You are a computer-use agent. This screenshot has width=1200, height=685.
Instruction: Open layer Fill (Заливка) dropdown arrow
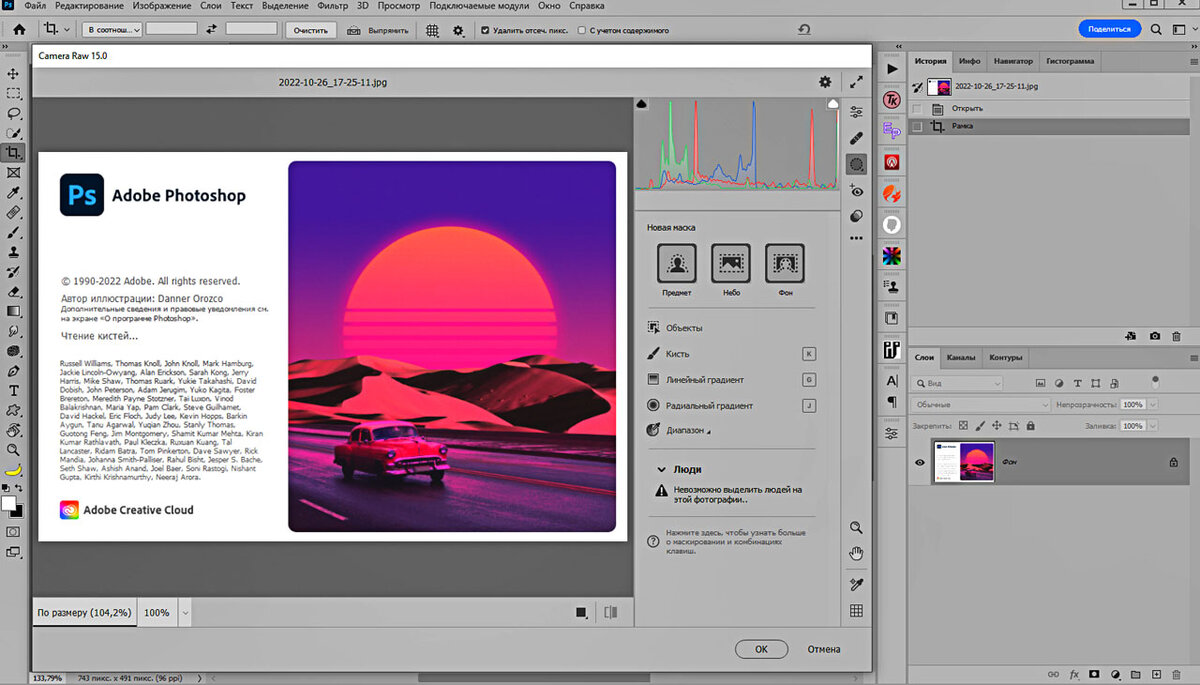click(1153, 426)
